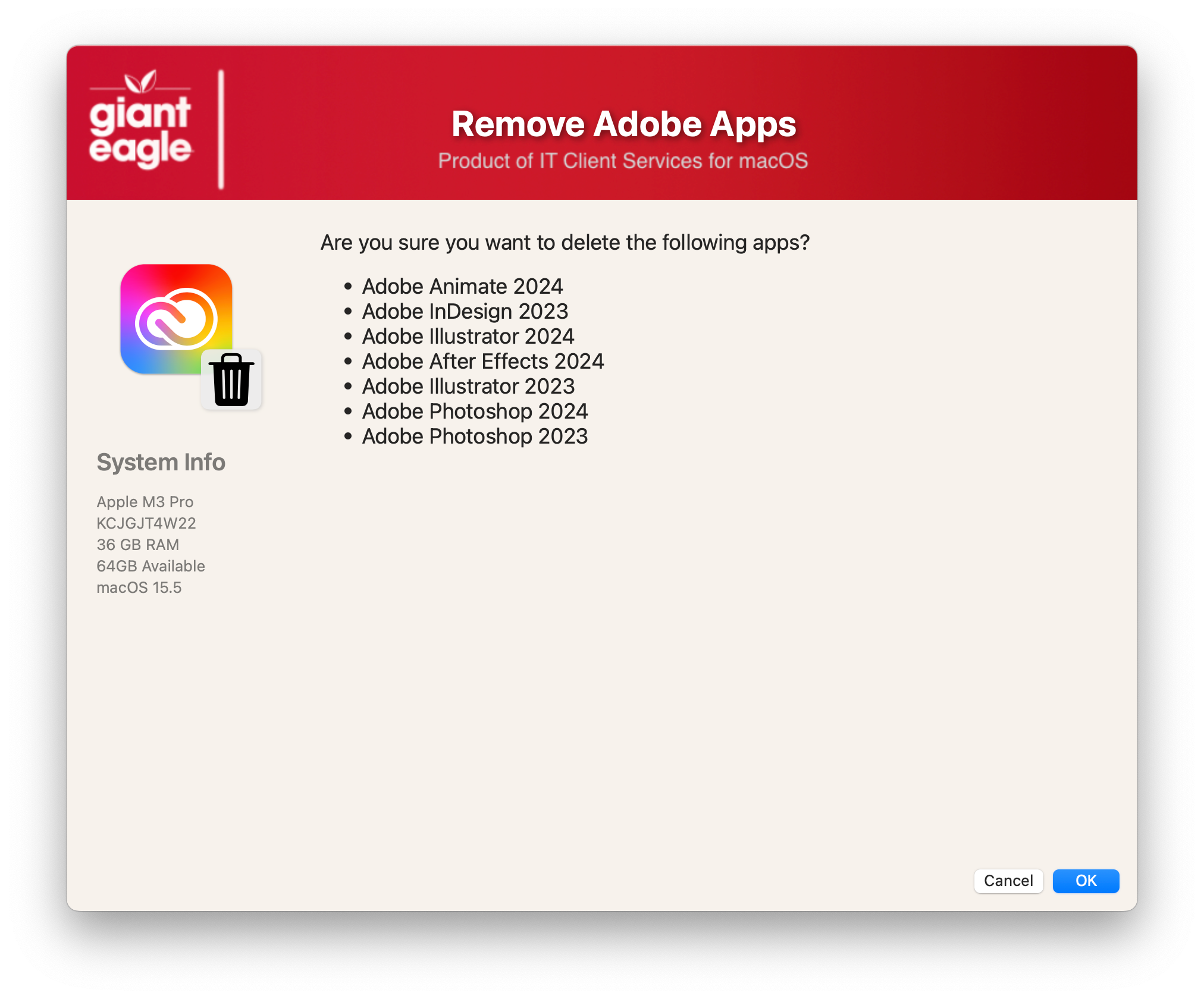Click the OK button to confirm deletion
The width and height of the screenshot is (1204, 999).
coord(1086,881)
